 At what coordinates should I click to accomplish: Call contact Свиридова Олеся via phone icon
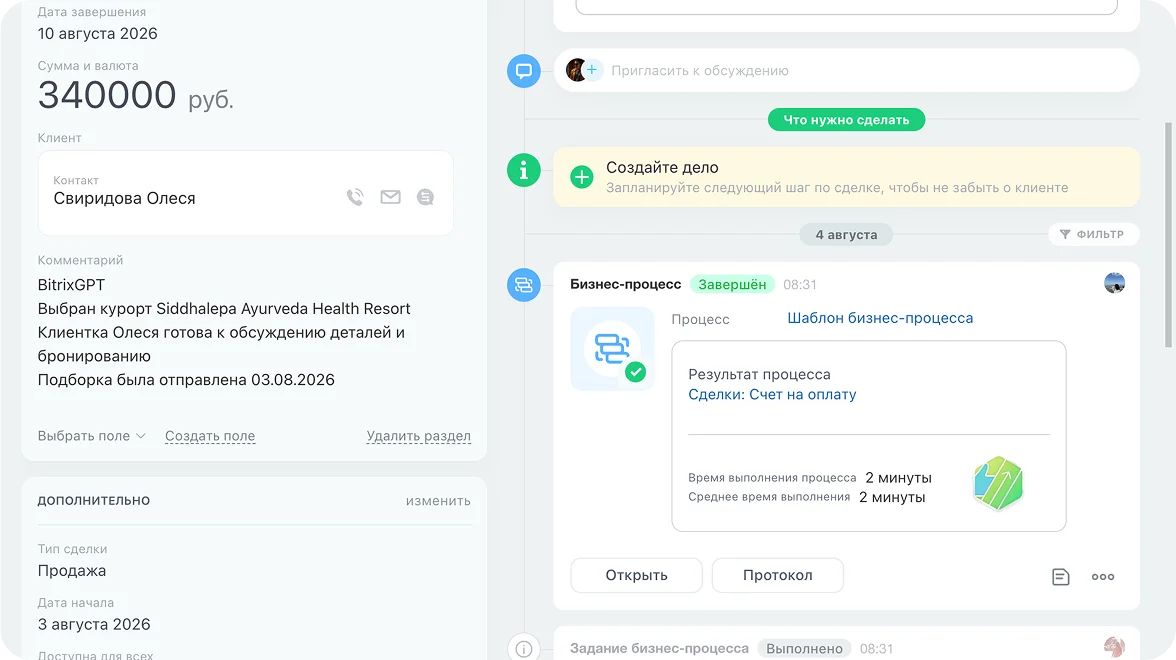[x=355, y=197]
